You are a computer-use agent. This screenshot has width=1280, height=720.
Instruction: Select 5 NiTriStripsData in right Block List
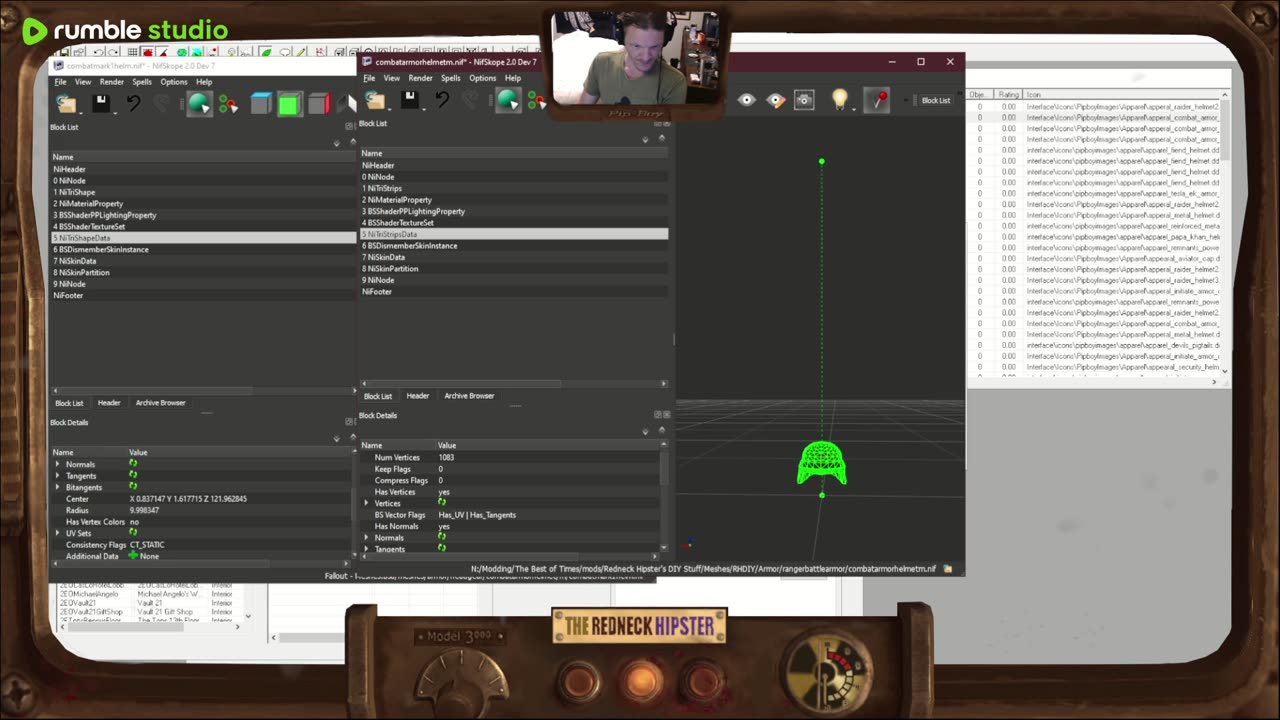point(514,234)
